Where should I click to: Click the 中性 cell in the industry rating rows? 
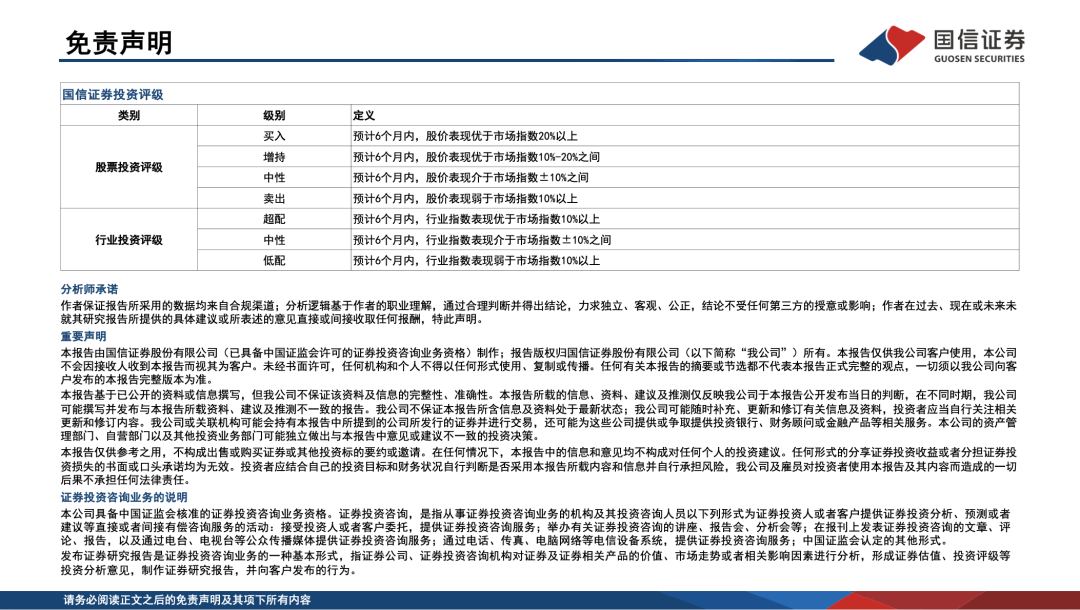tap(274, 240)
